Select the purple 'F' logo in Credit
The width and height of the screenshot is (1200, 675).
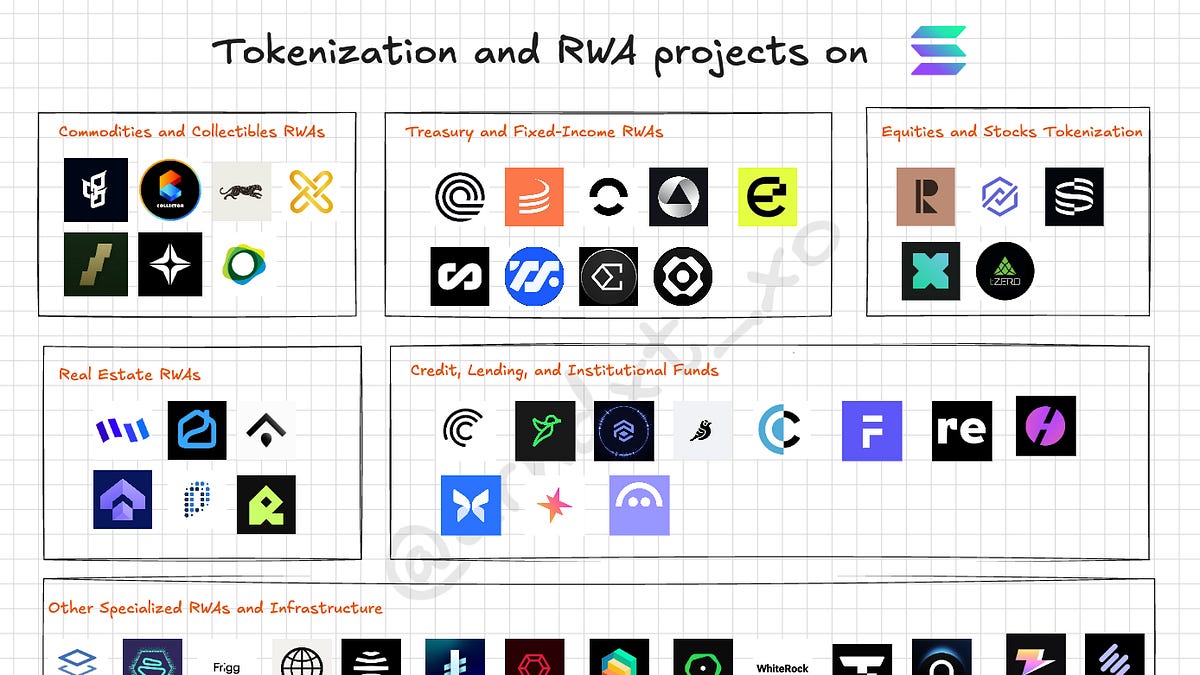tap(871, 431)
